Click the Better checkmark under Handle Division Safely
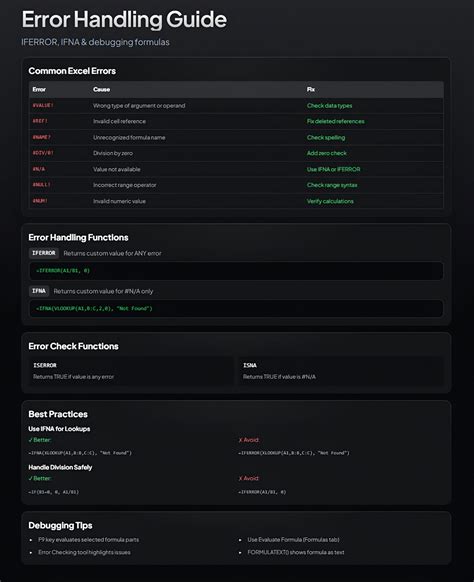The width and height of the screenshot is (474, 582). [40, 478]
